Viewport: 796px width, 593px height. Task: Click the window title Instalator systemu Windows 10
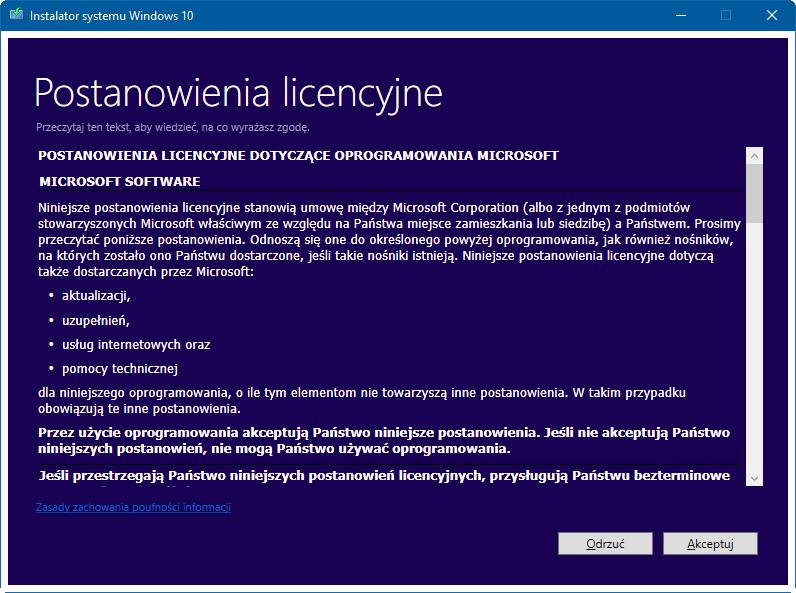click(x=112, y=16)
